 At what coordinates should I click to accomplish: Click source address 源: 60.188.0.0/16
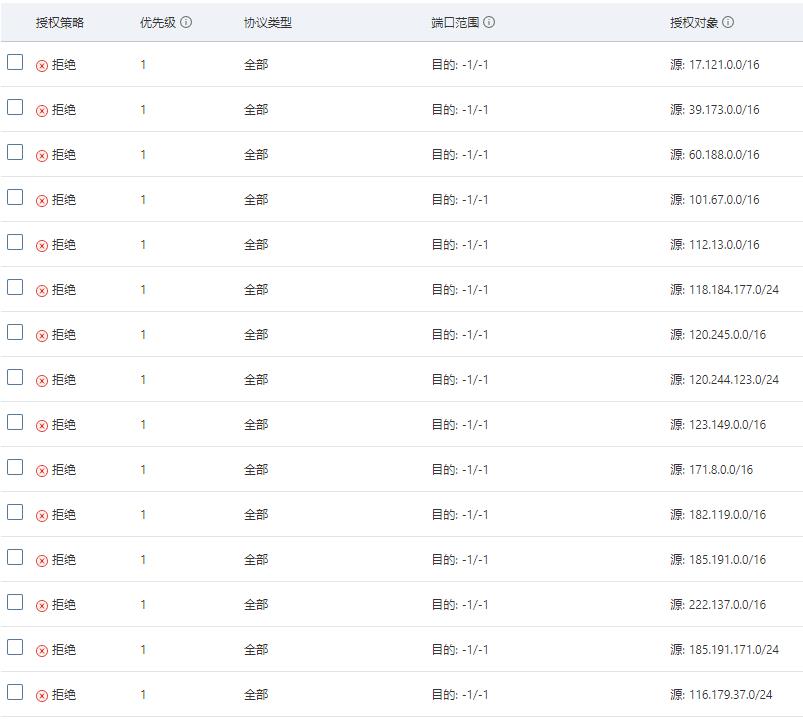pyautogui.click(x=714, y=155)
